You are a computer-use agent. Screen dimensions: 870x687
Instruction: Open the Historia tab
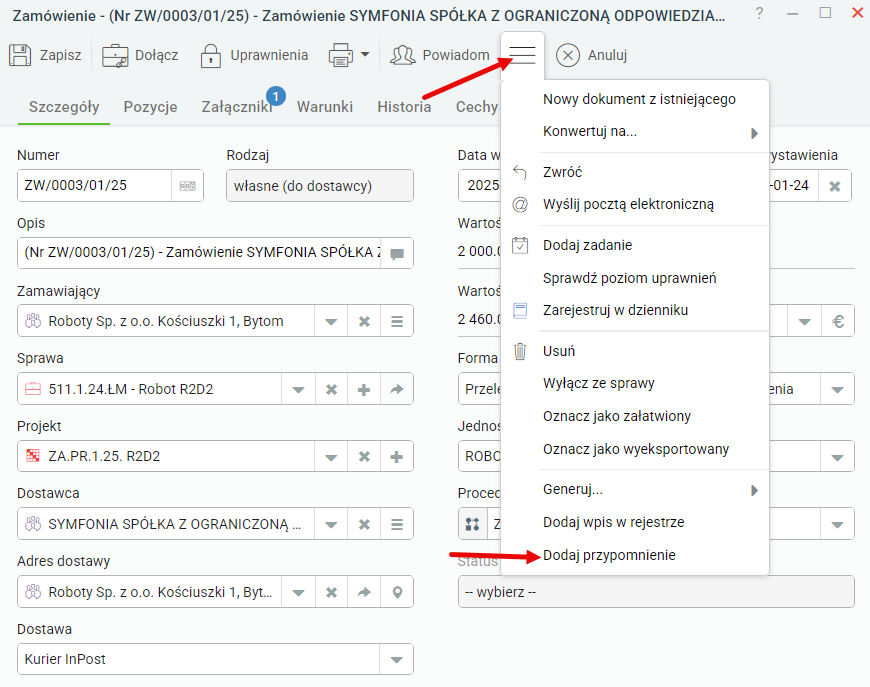click(404, 107)
